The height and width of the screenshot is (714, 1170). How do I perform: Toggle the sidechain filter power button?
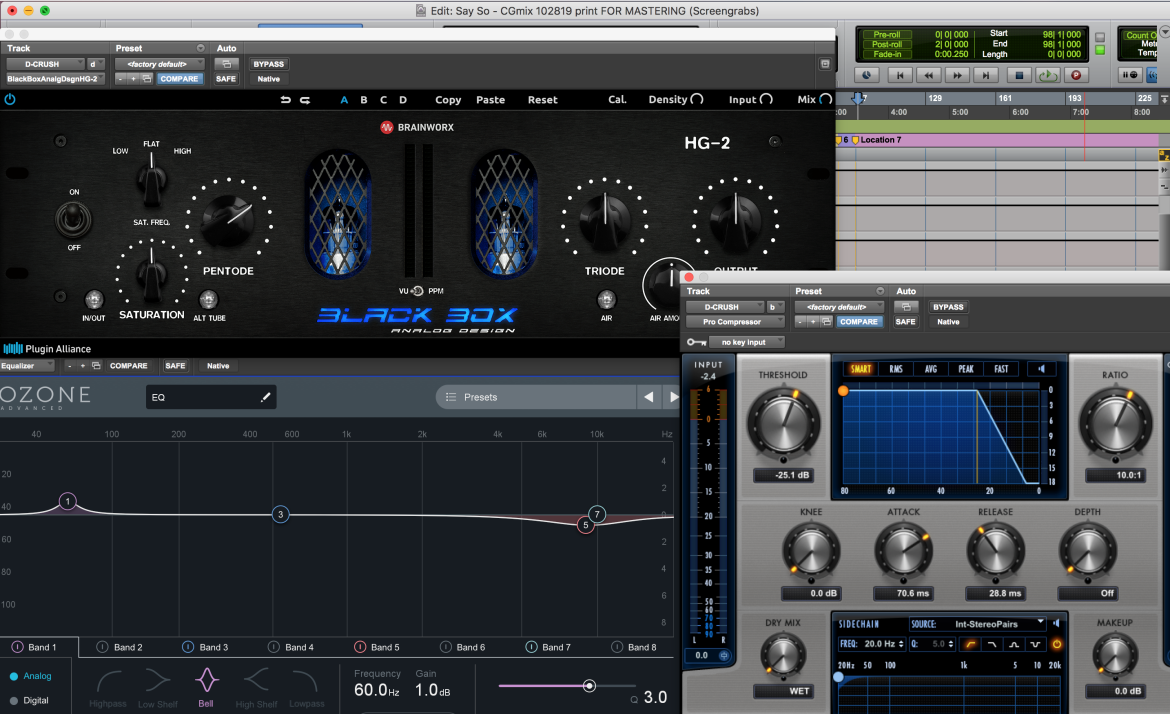1057,644
